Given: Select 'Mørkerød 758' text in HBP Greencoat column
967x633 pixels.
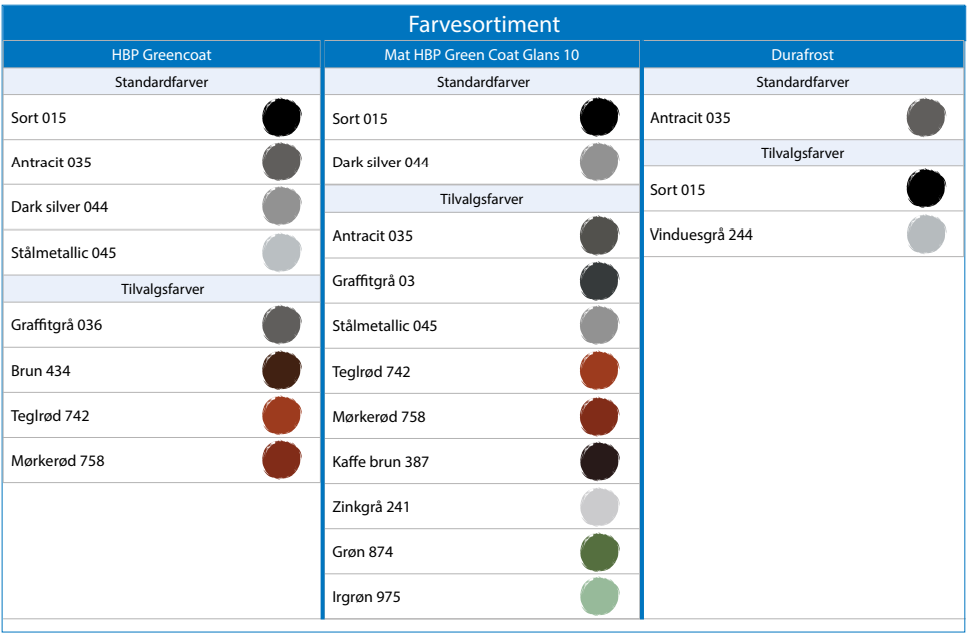Looking at the screenshot, I should (58, 461).
